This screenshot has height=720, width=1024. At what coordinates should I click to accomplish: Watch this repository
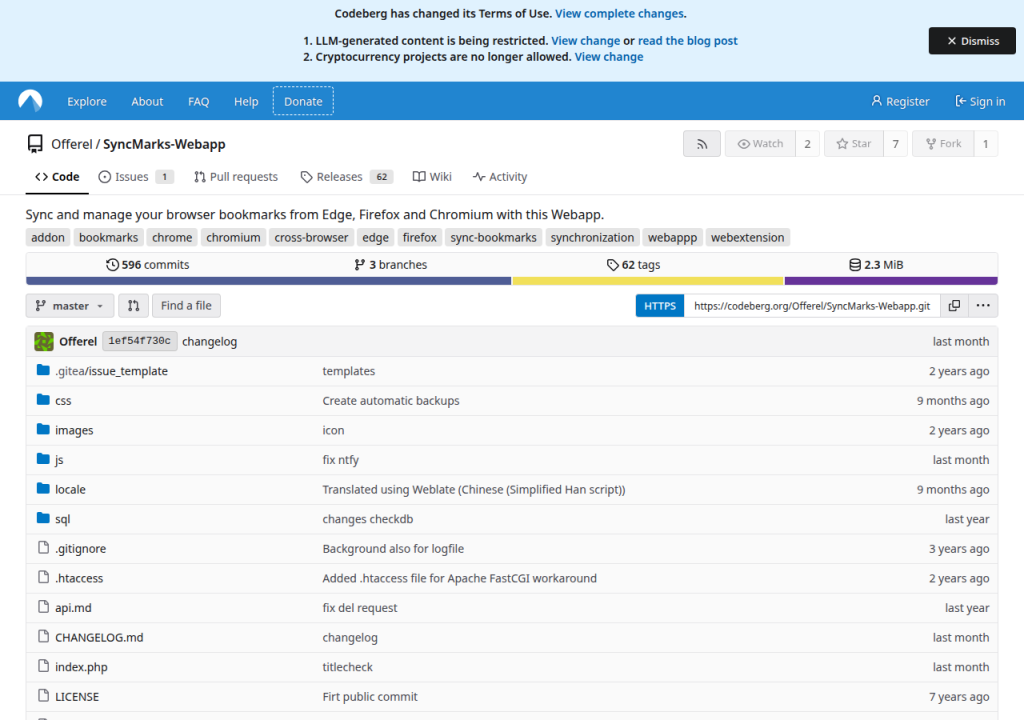click(760, 144)
